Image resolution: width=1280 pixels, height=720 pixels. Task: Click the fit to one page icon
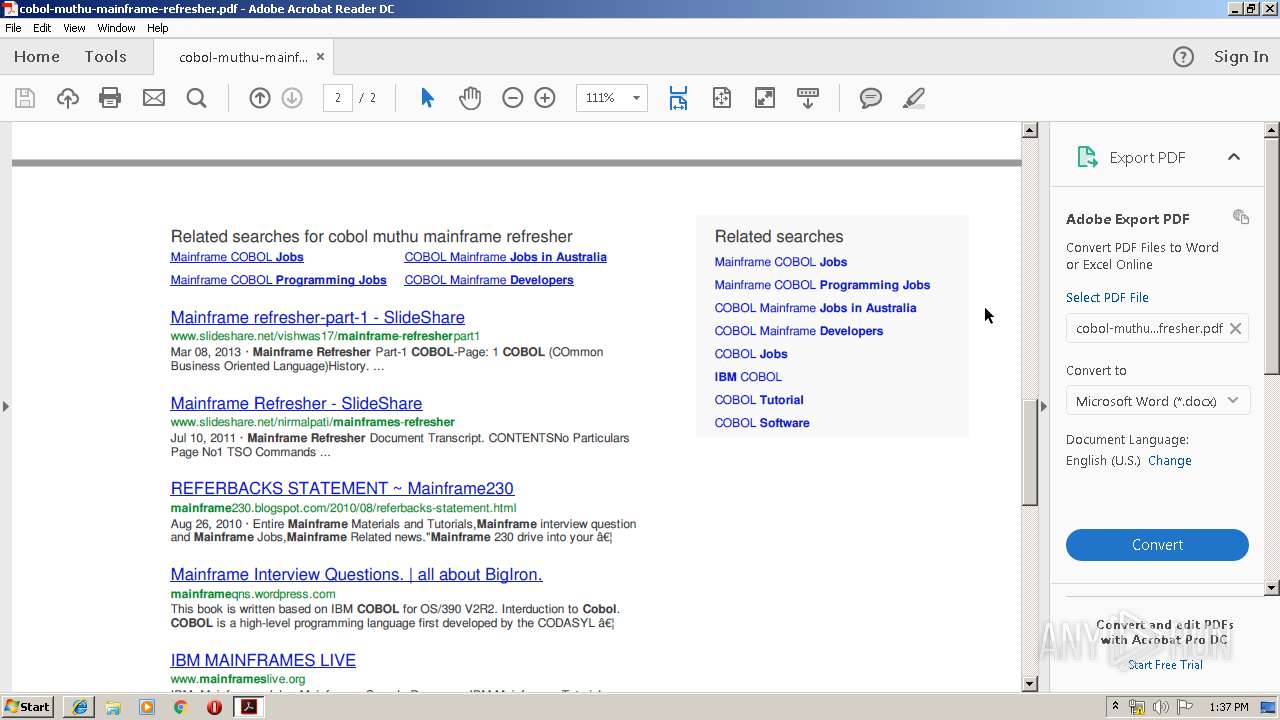(722, 98)
